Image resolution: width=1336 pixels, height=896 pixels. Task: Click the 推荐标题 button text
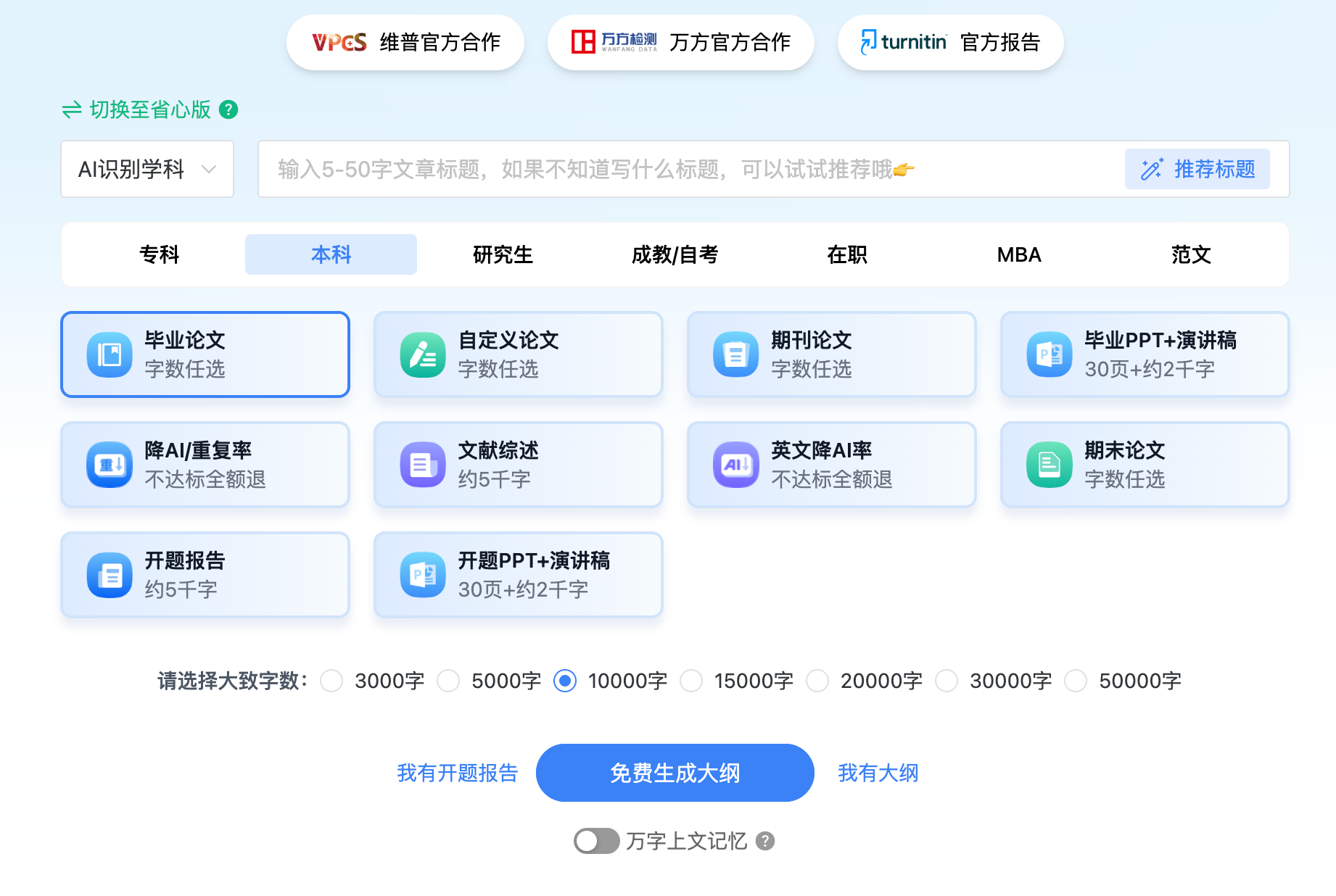click(1215, 169)
